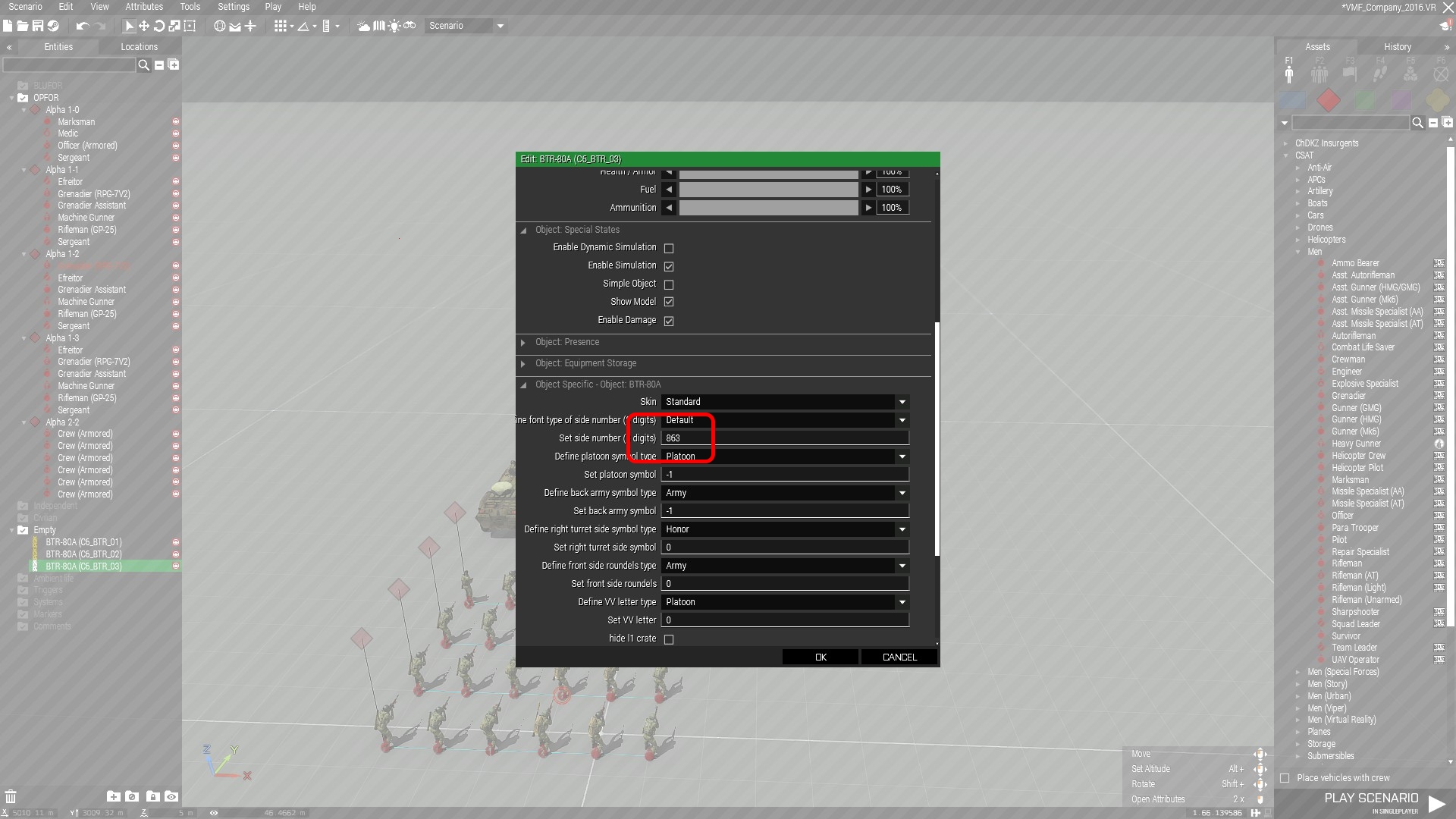The height and width of the screenshot is (819, 1456).
Task: Switch to the Locations tab
Action: pyautogui.click(x=139, y=47)
